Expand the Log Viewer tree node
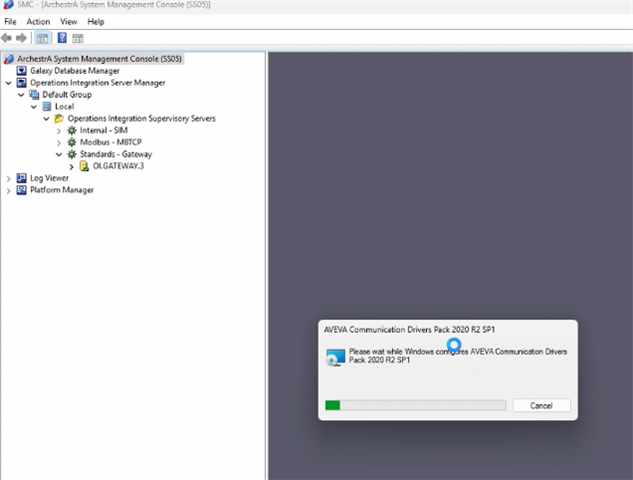 [x=9, y=178]
